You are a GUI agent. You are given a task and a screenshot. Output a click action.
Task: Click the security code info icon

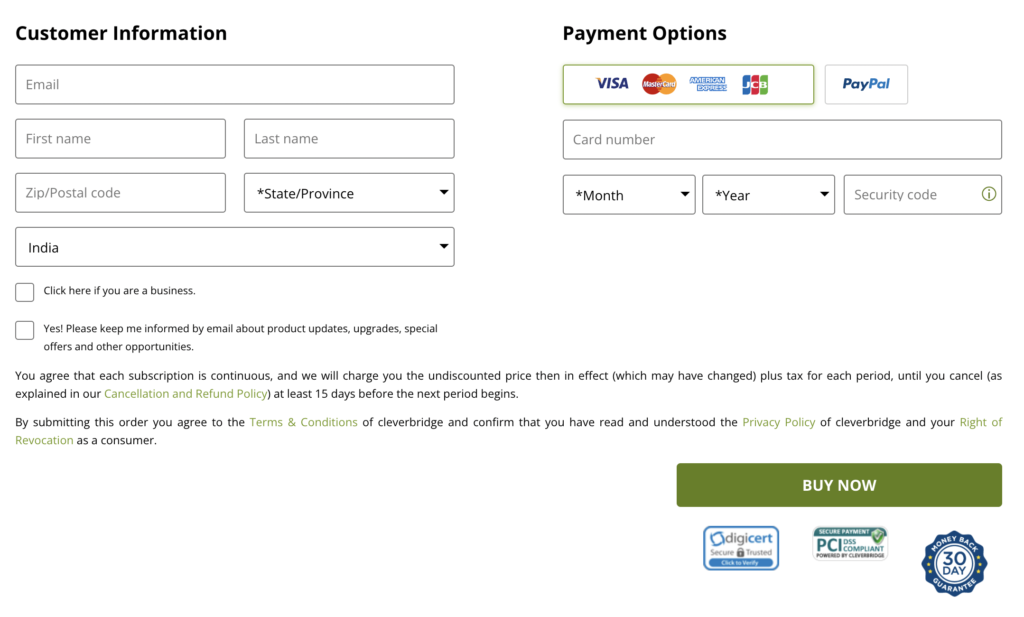click(989, 195)
